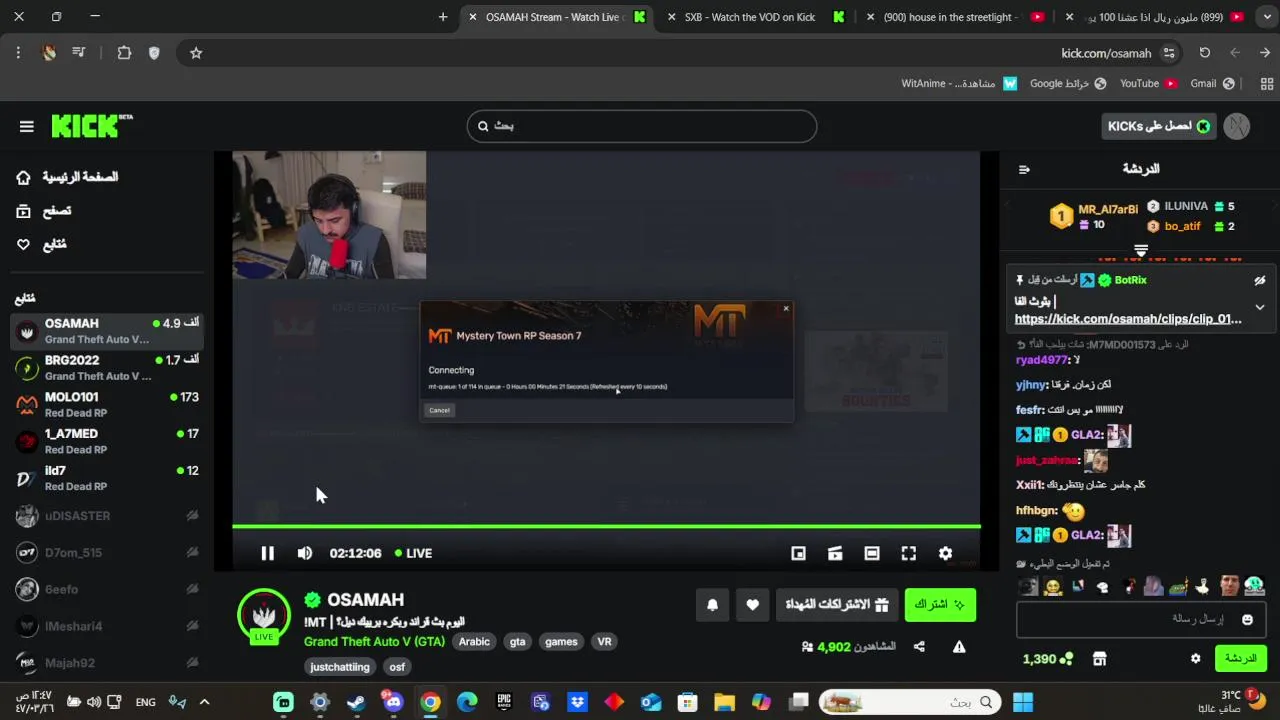Select BRG2022 channel in followed list
This screenshot has width=1280, height=720.
107,368
